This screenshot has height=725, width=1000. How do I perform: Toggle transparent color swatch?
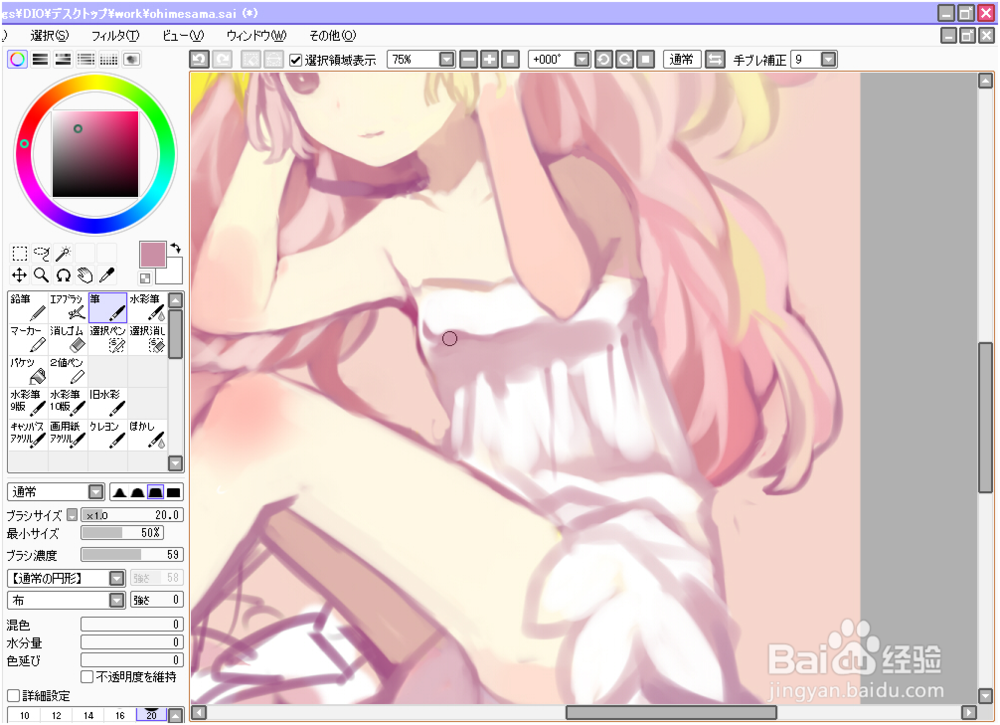(145, 278)
